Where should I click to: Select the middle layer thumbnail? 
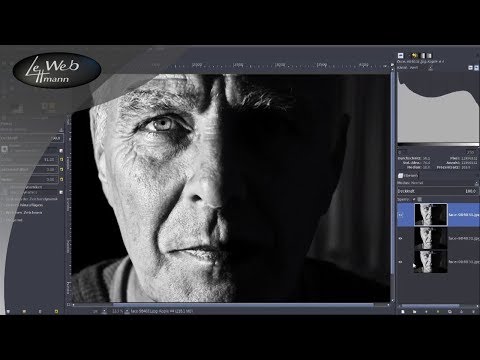coord(431,238)
